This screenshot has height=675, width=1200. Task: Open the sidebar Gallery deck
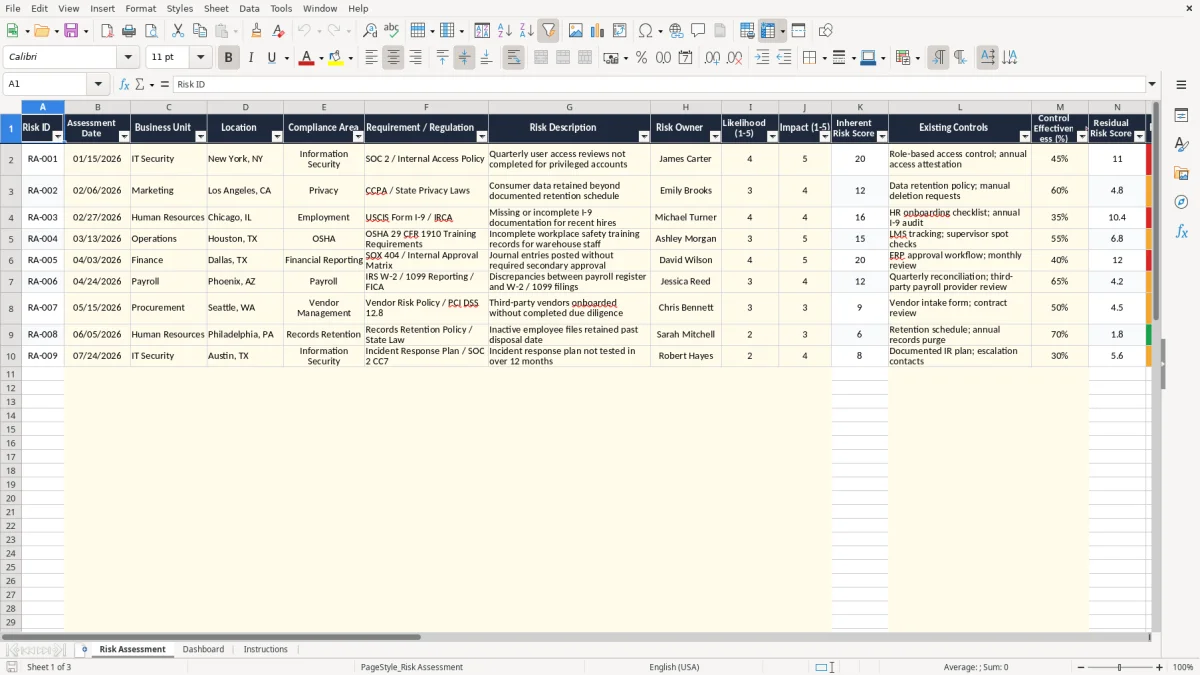pos(1181,173)
